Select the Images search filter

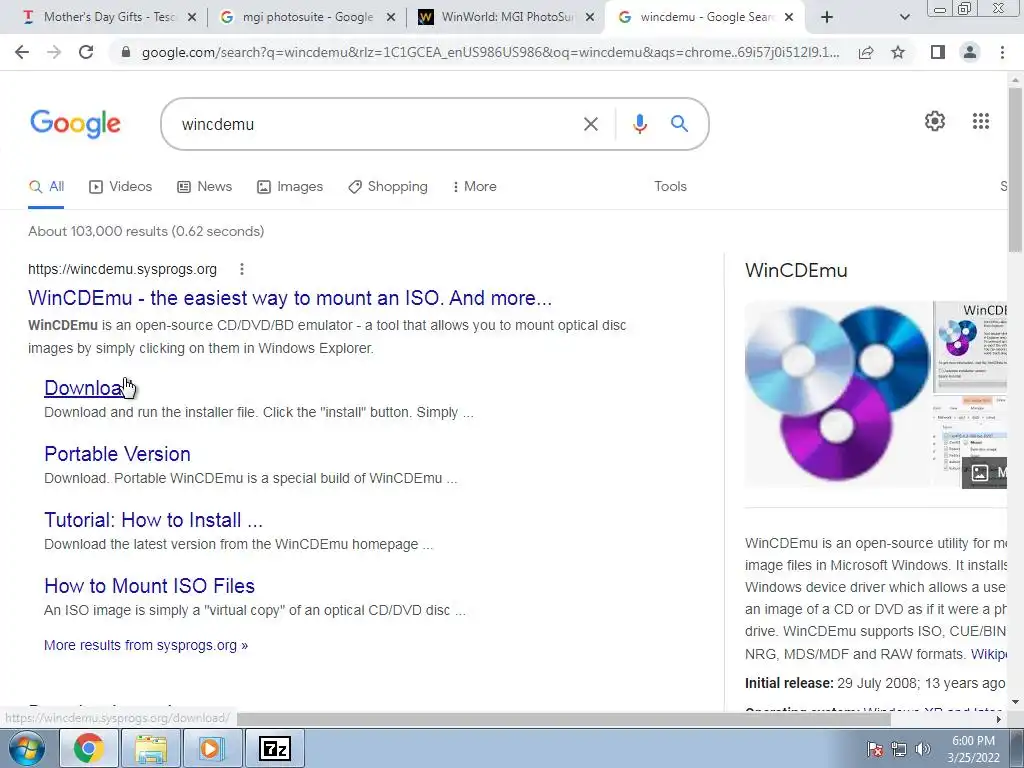coord(290,187)
